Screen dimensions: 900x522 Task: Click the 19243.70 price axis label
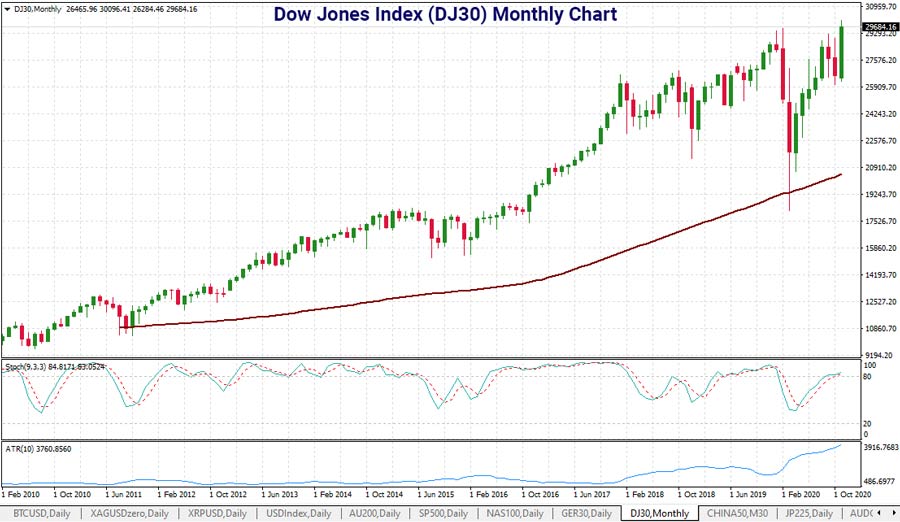pos(881,194)
